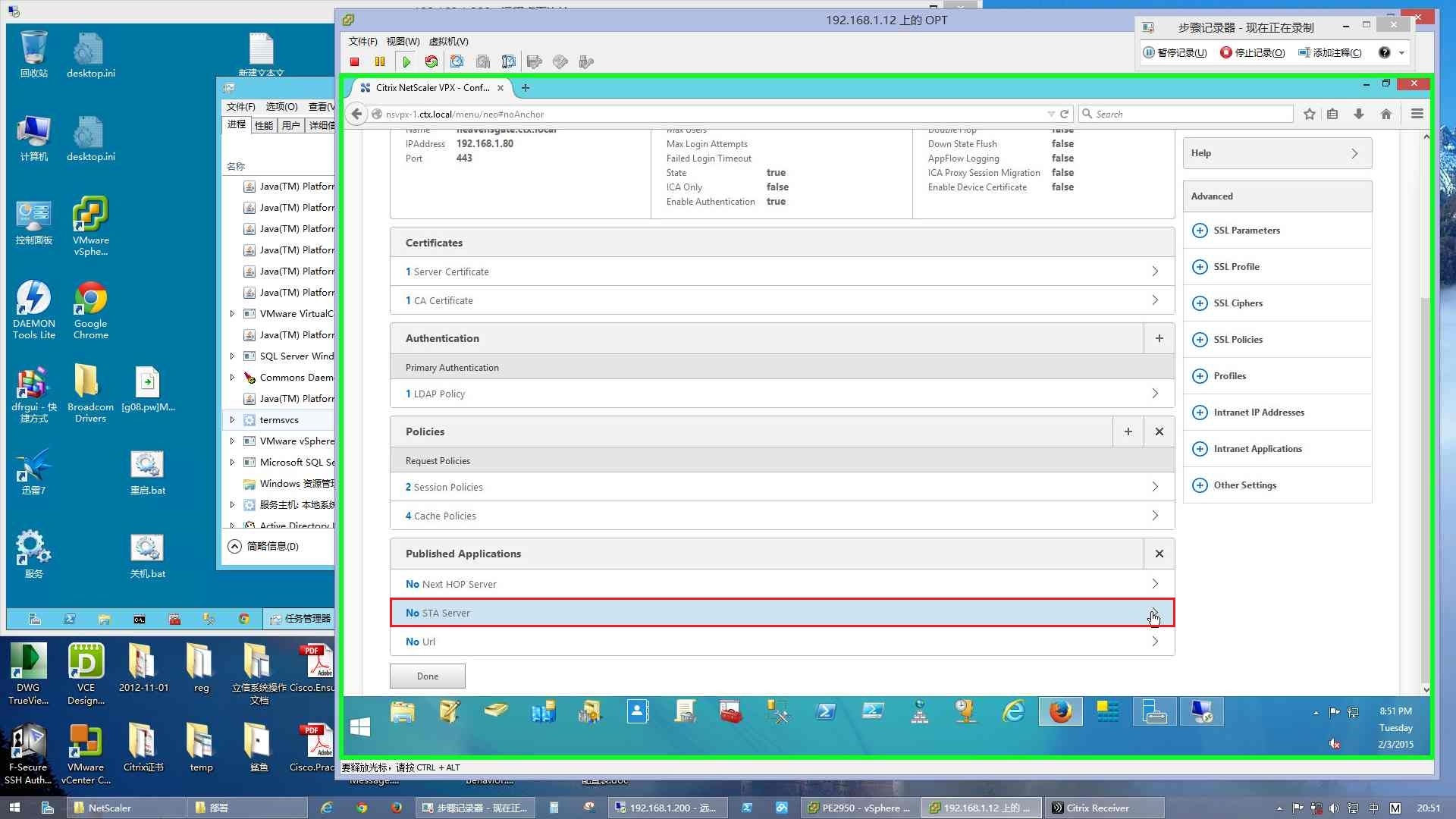Close the Citrix NetScaler VPX tab
Image resolution: width=1456 pixels, height=819 pixels.
(500, 88)
